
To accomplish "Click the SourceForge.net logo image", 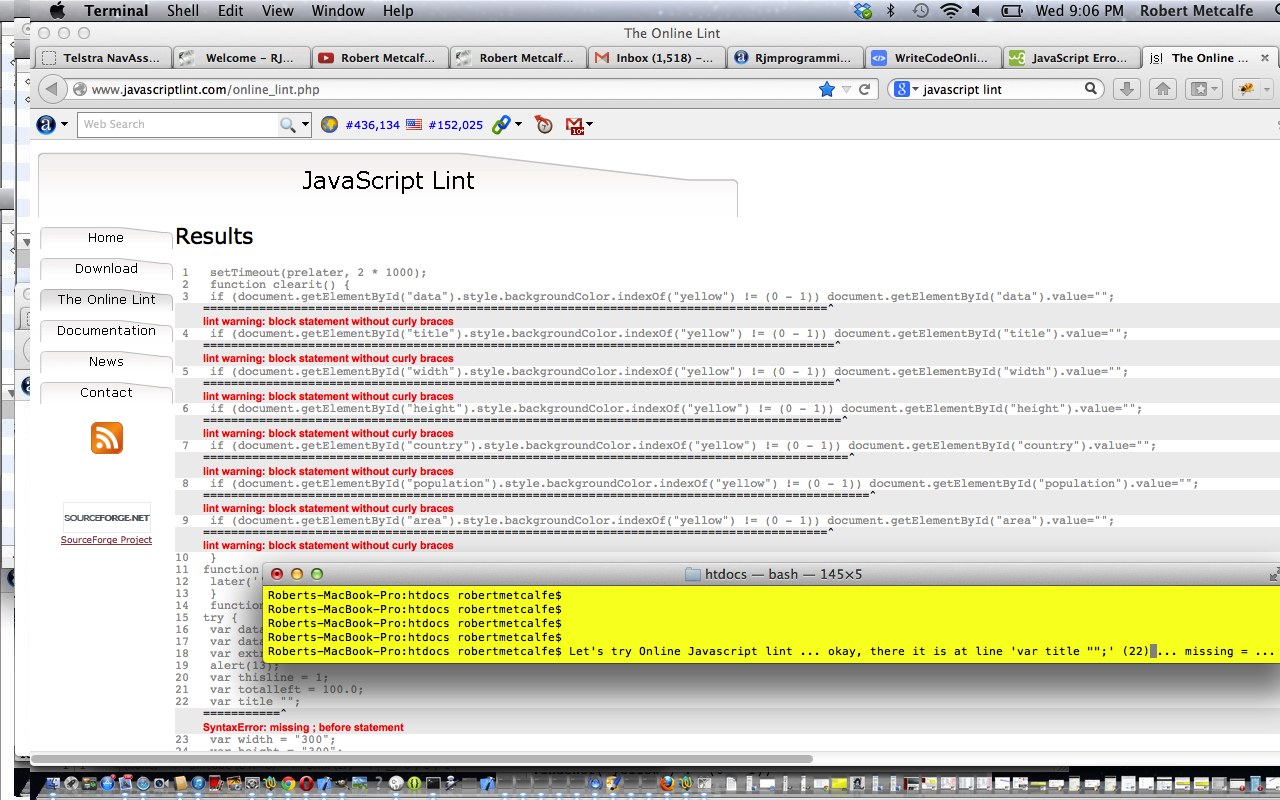I will (x=107, y=518).
